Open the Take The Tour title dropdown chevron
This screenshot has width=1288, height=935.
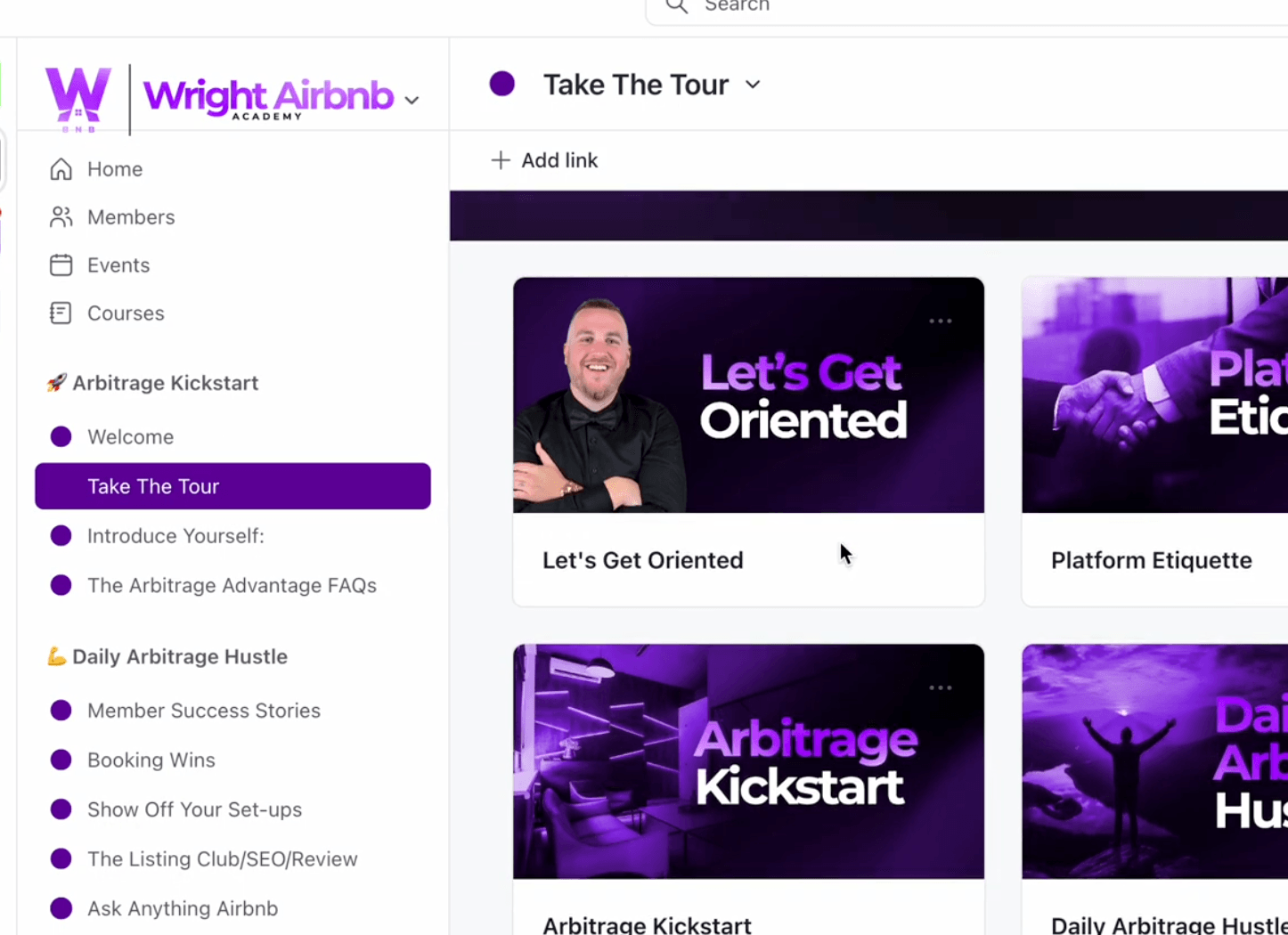753,85
